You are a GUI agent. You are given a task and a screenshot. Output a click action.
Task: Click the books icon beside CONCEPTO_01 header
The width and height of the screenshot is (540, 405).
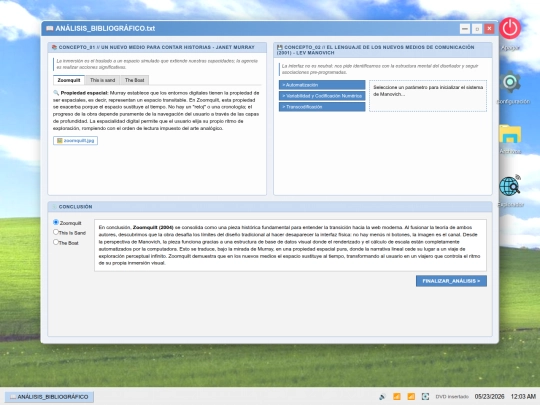54,47
